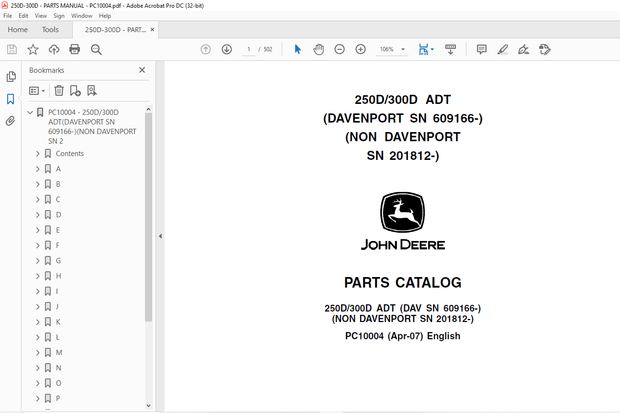Open the sign document tool

(524, 49)
